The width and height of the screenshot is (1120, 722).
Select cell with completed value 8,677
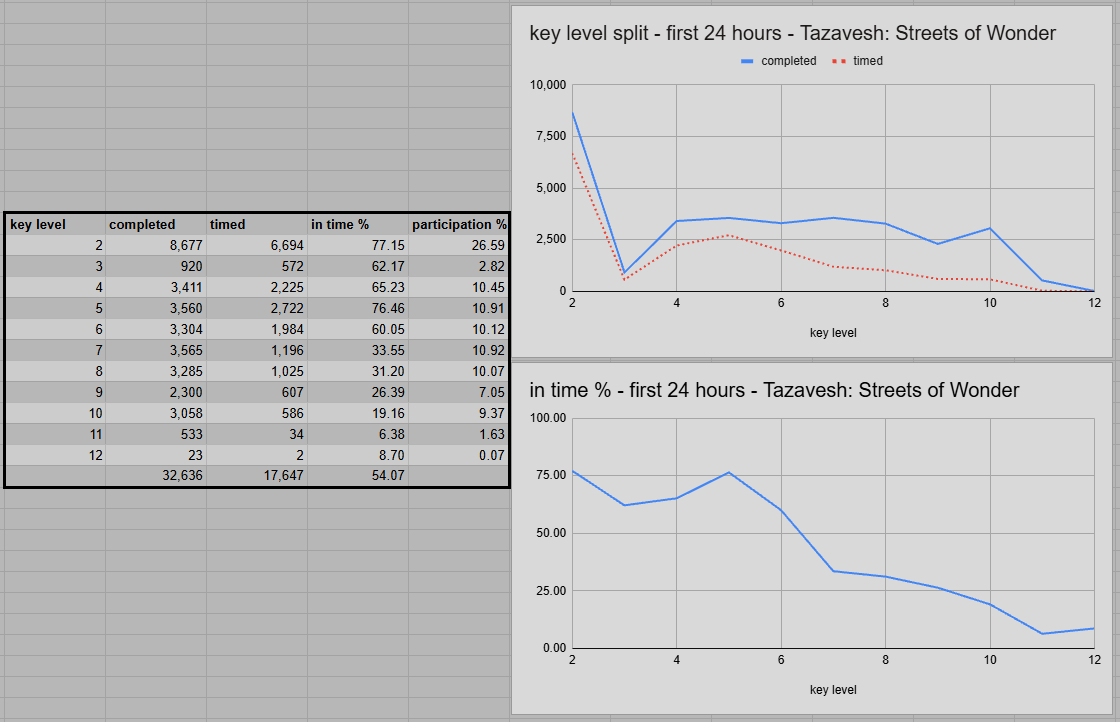point(156,246)
